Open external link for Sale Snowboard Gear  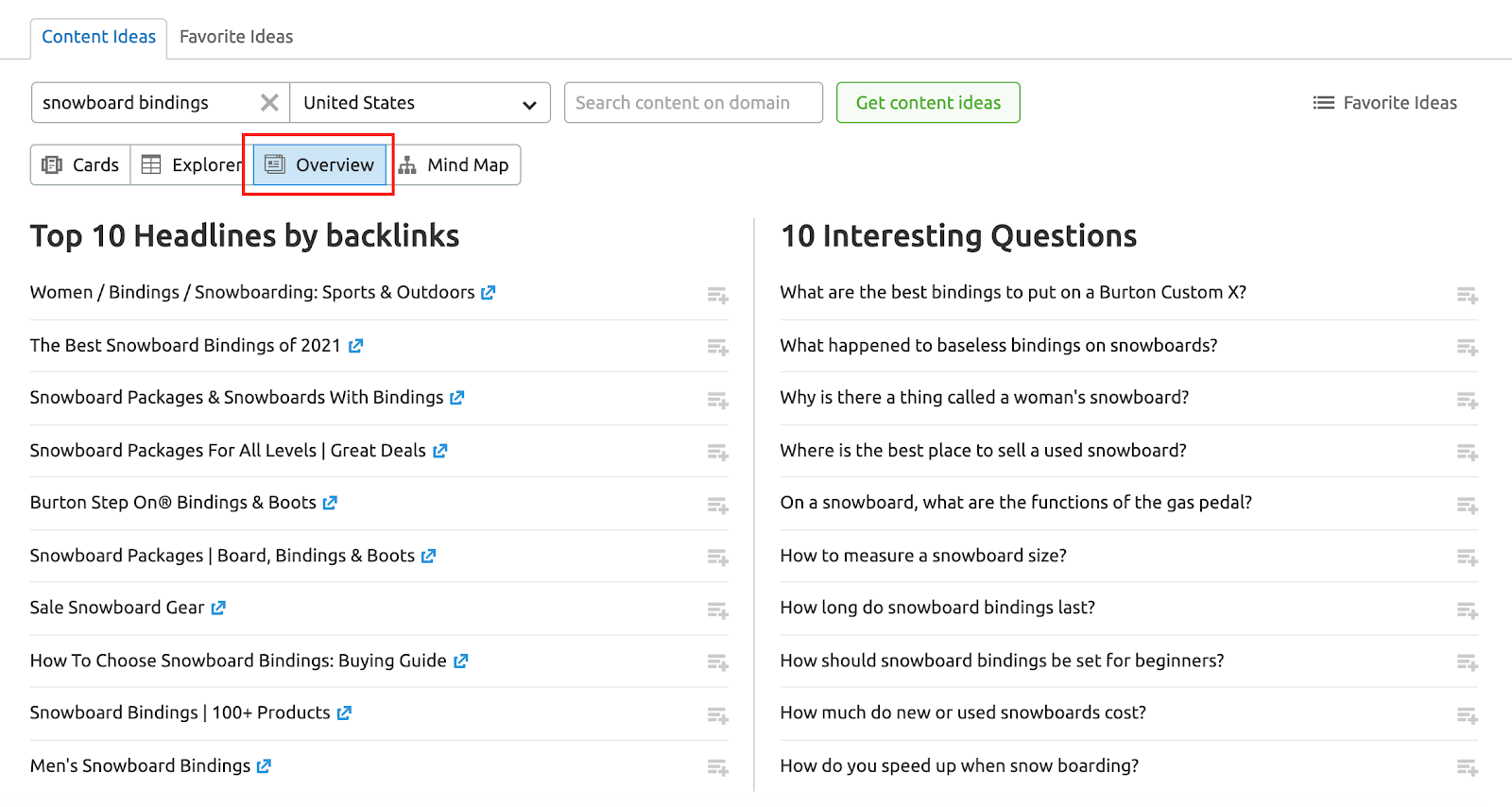218,608
